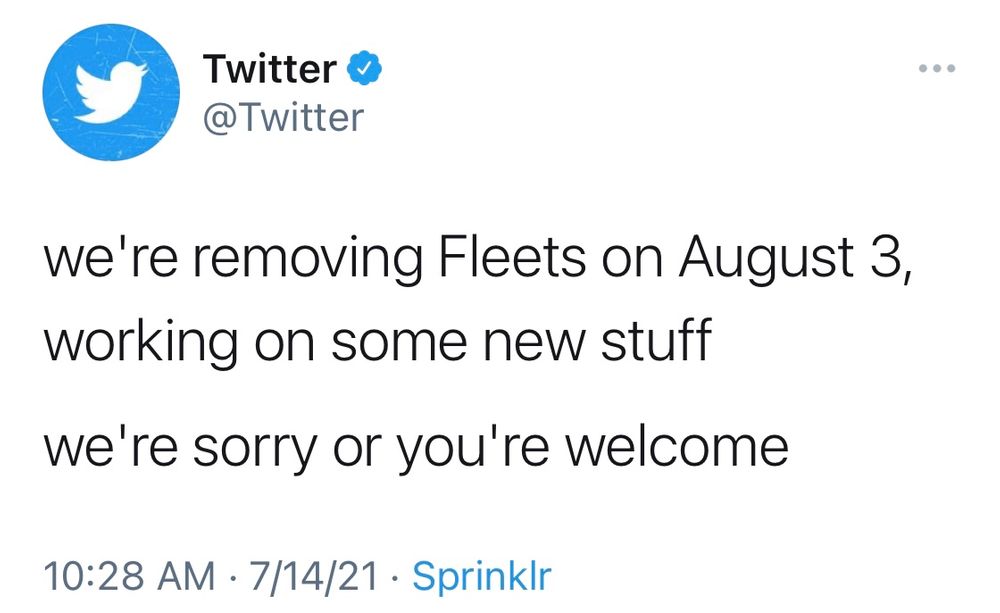Open the three-dot more options menu
Viewport: 1000px width, 613px height.
pyautogui.click(x=937, y=70)
